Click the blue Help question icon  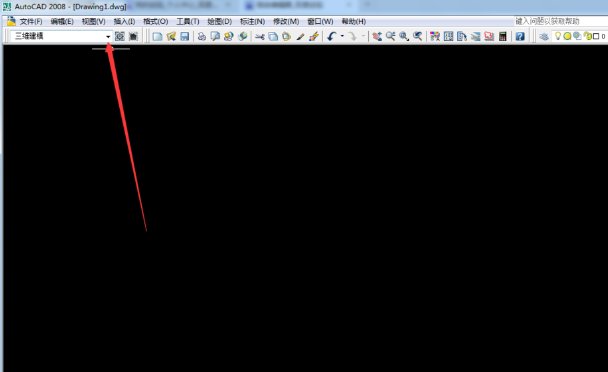pos(520,36)
